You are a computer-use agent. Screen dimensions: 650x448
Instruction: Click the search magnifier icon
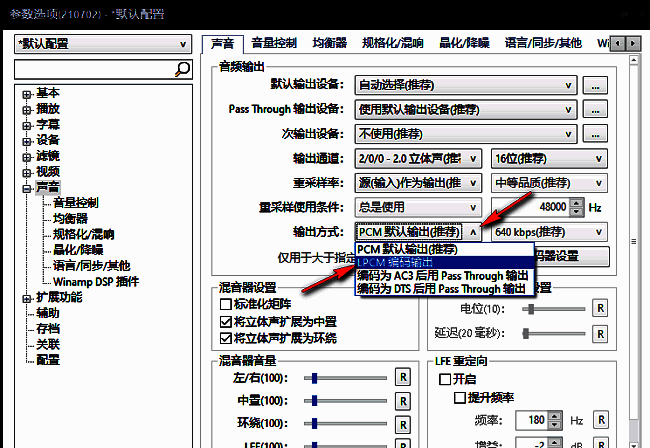click(x=182, y=69)
